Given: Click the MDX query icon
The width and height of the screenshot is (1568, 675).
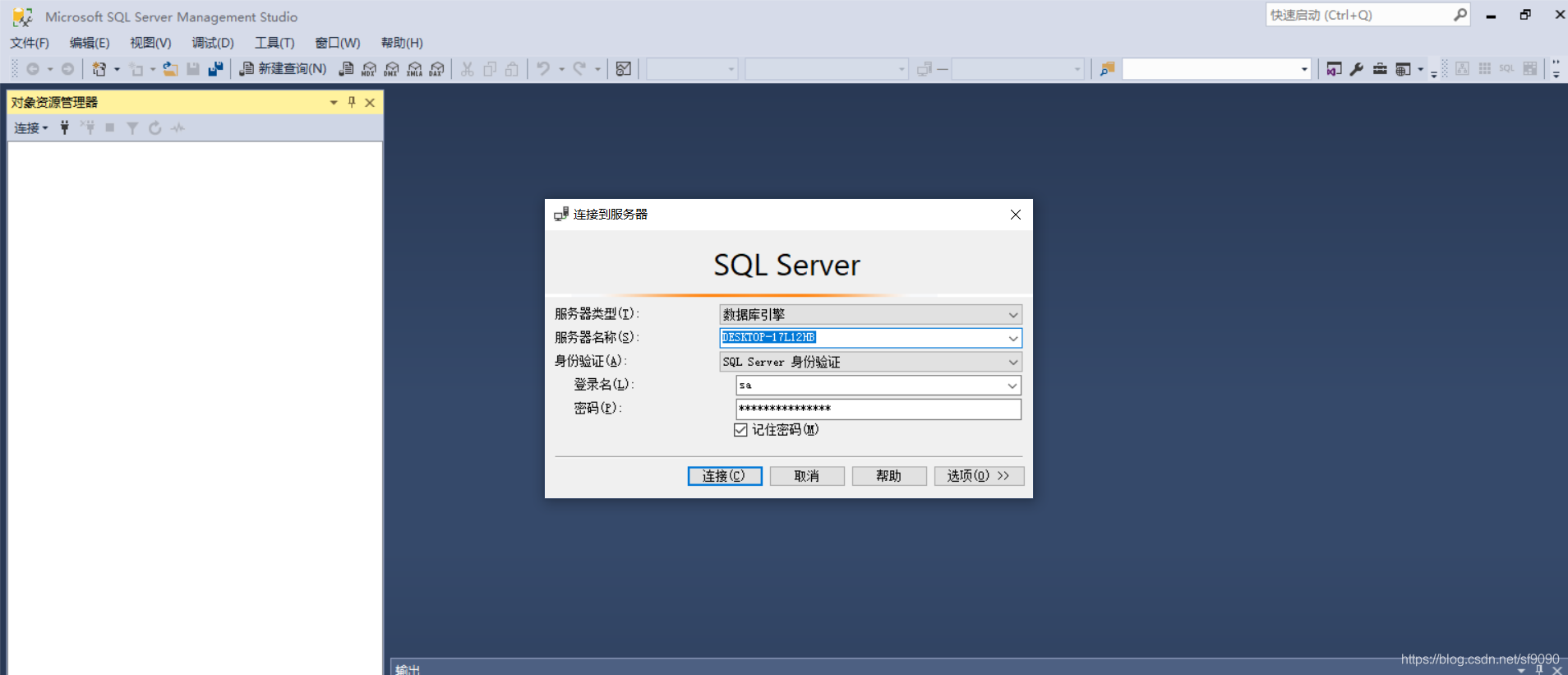Looking at the screenshot, I should point(369,69).
